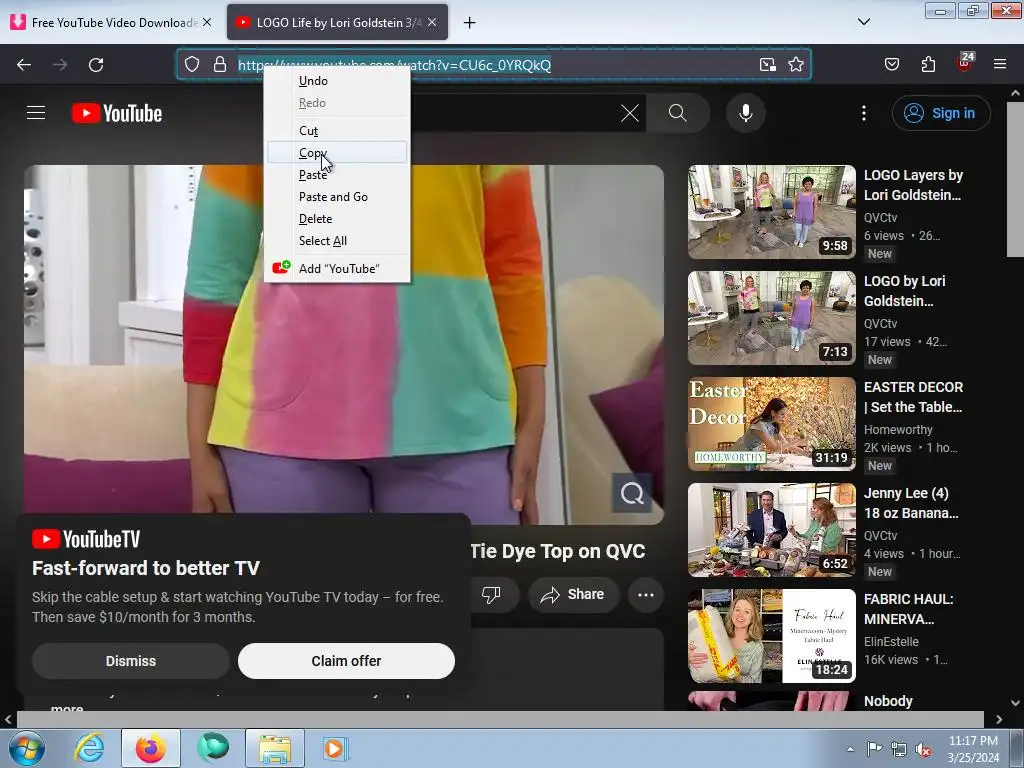The height and width of the screenshot is (768, 1024).
Task: Open the Extensions puzzle icon
Action: coord(928,65)
